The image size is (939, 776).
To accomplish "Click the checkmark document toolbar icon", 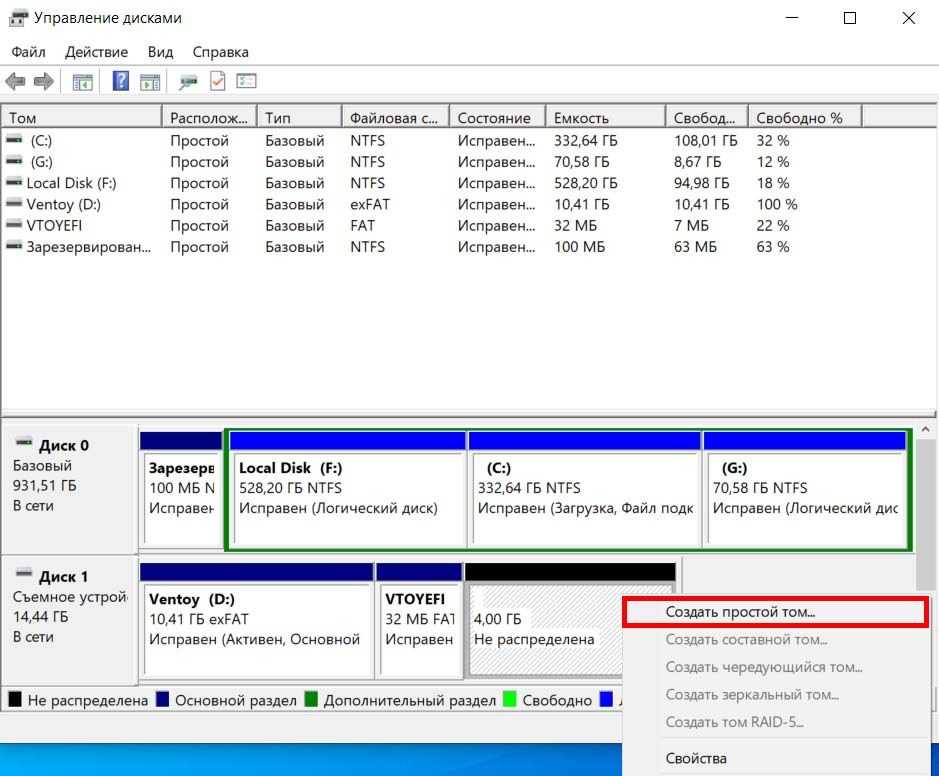I will [217, 82].
